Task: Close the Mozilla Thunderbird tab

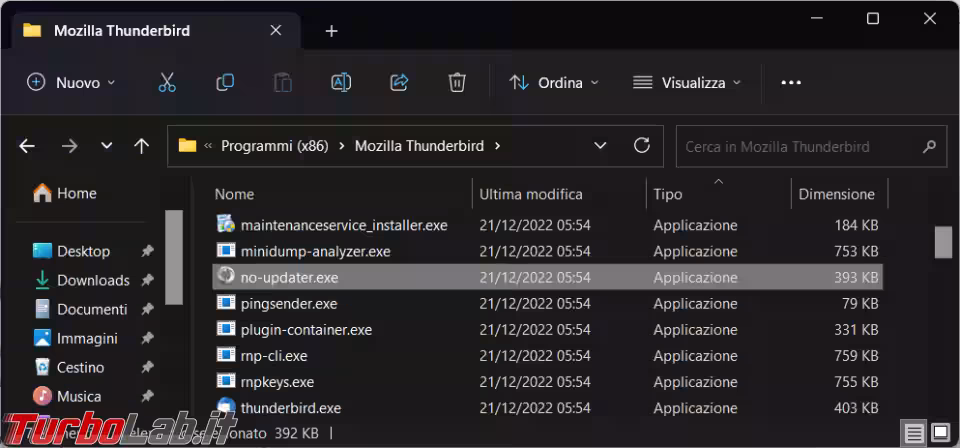Action: coord(276,31)
